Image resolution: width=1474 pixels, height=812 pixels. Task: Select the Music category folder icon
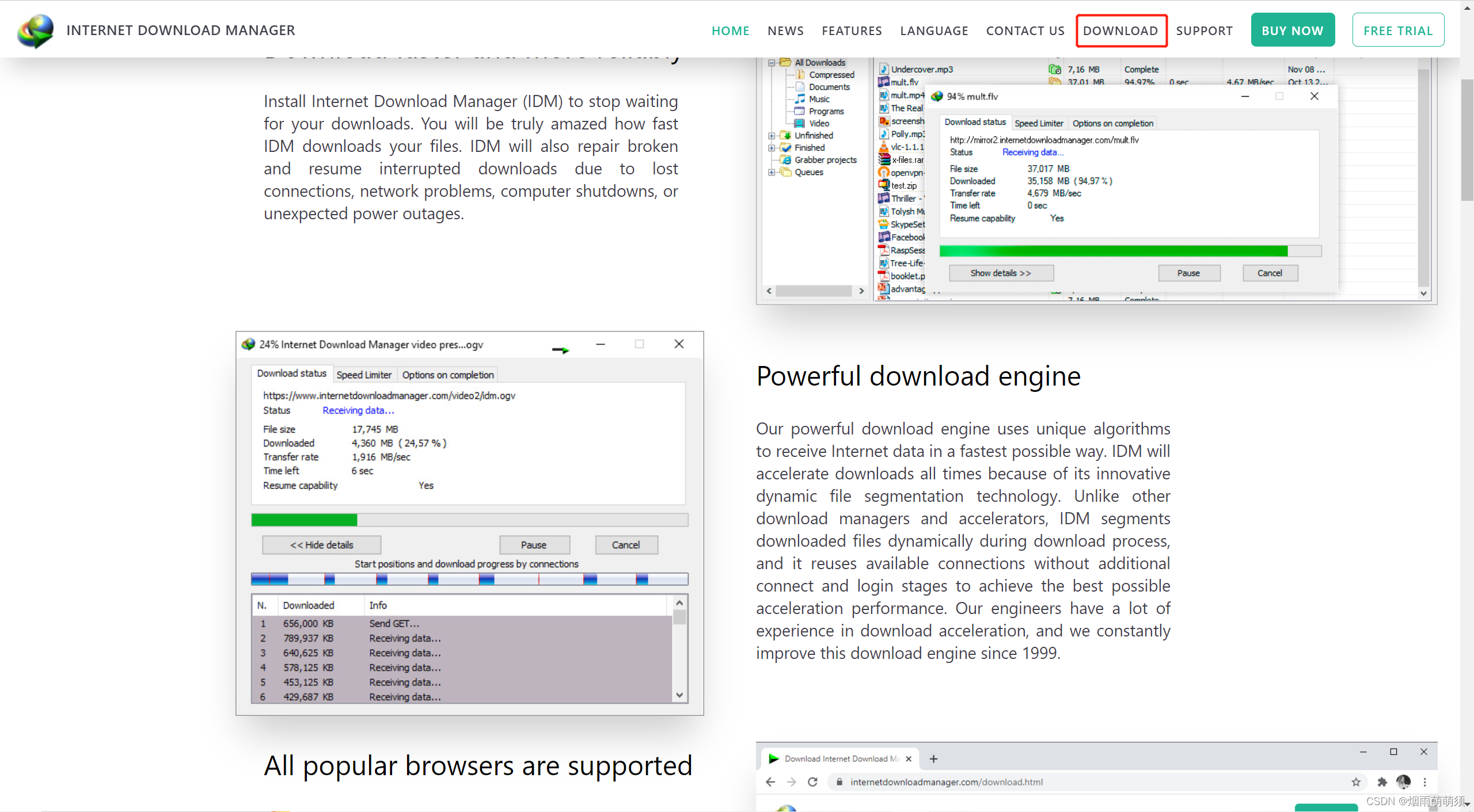pyautogui.click(x=800, y=99)
